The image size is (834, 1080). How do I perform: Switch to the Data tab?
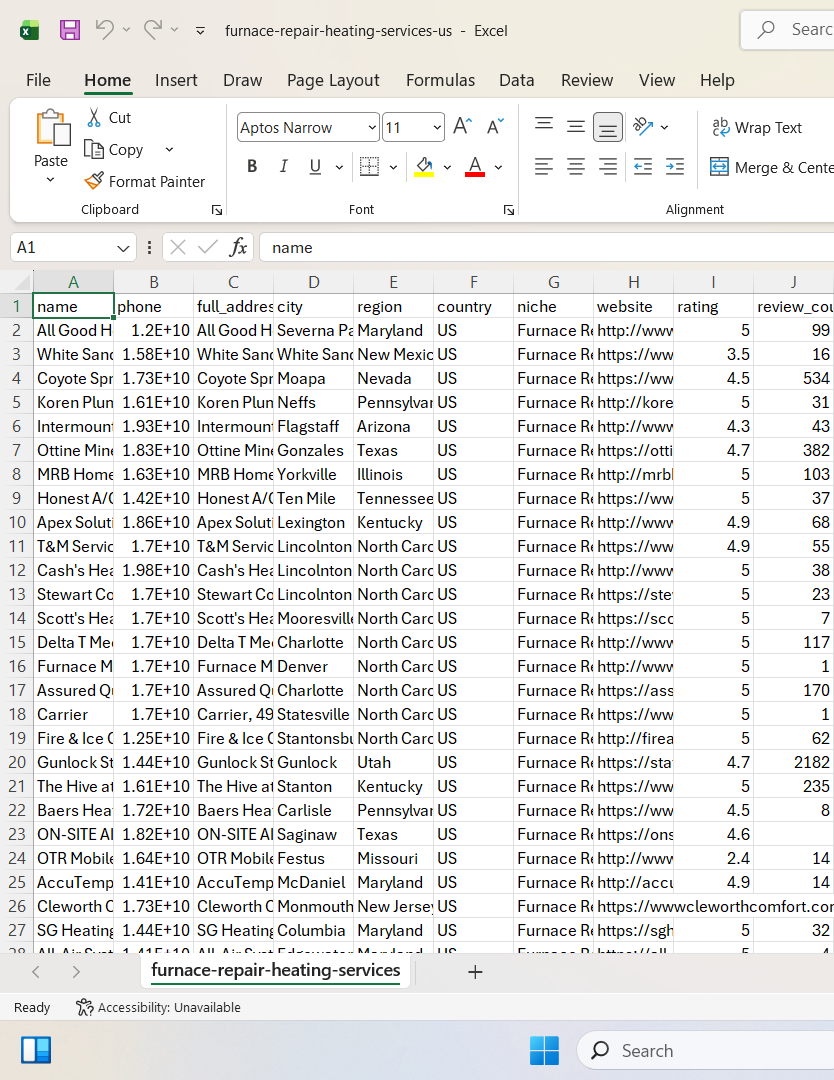517,80
